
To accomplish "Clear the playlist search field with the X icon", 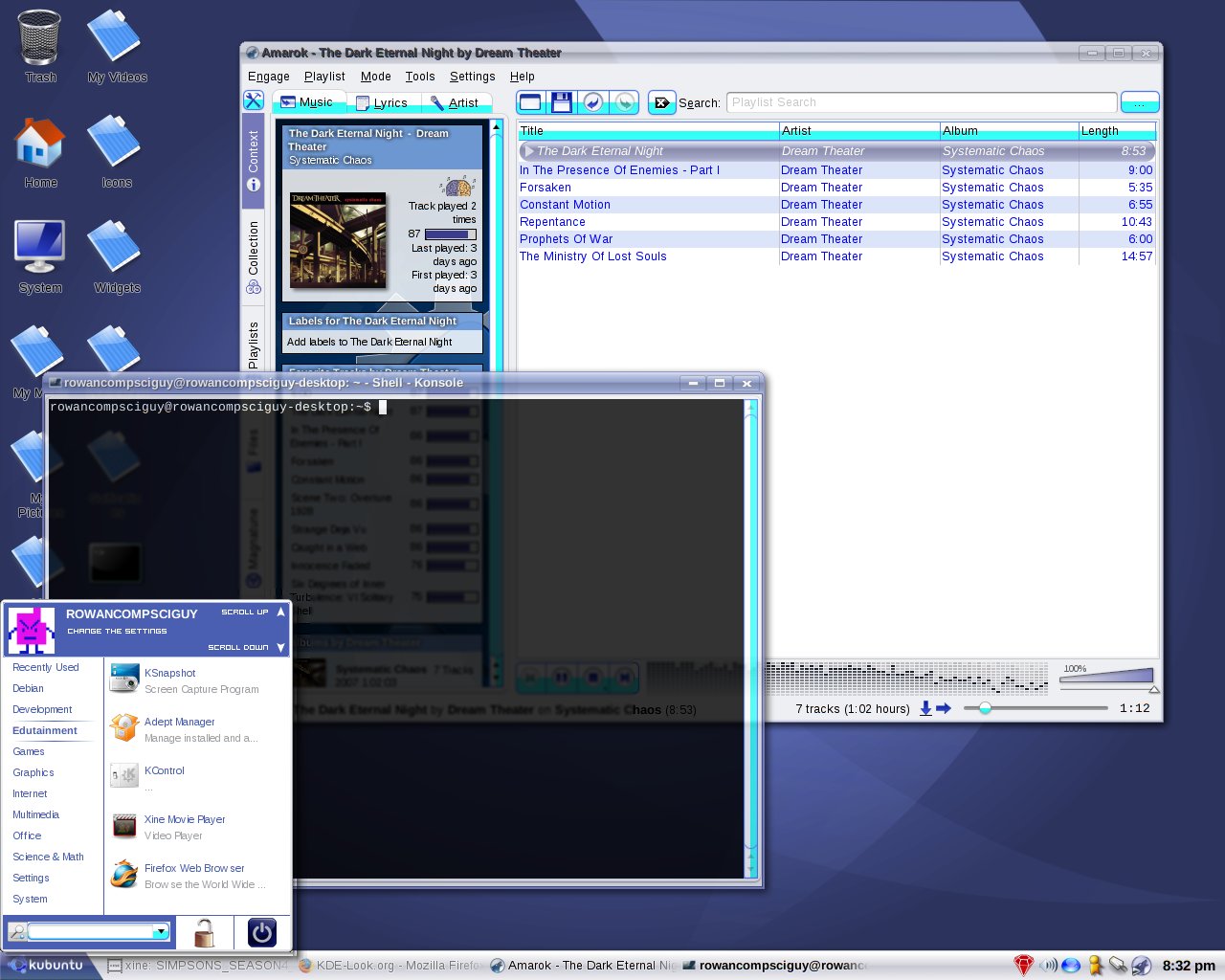I will coord(661,102).
